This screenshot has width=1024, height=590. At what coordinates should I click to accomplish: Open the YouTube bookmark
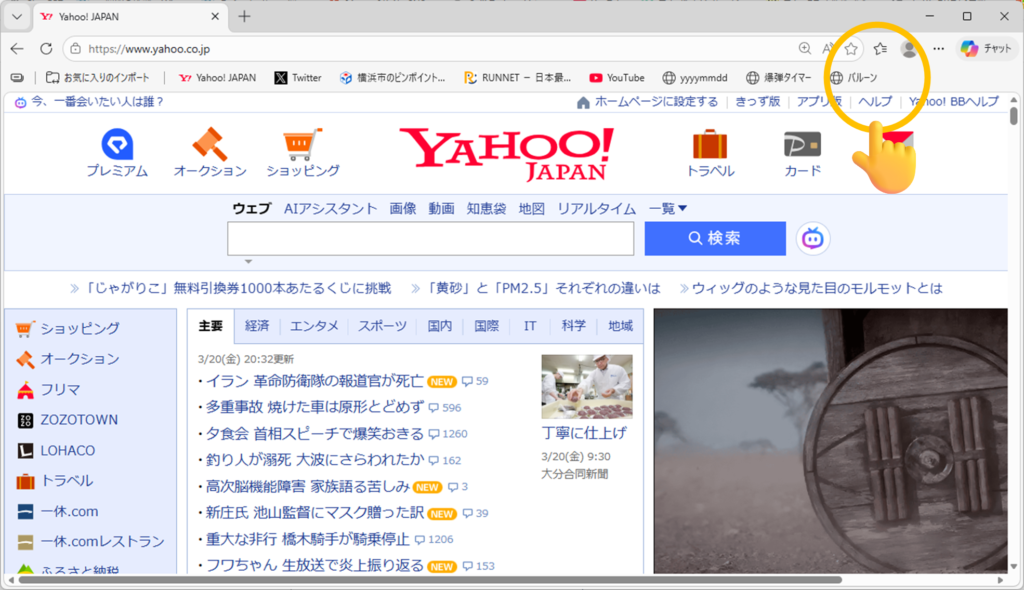pyautogui.click(x=616, y=78)
